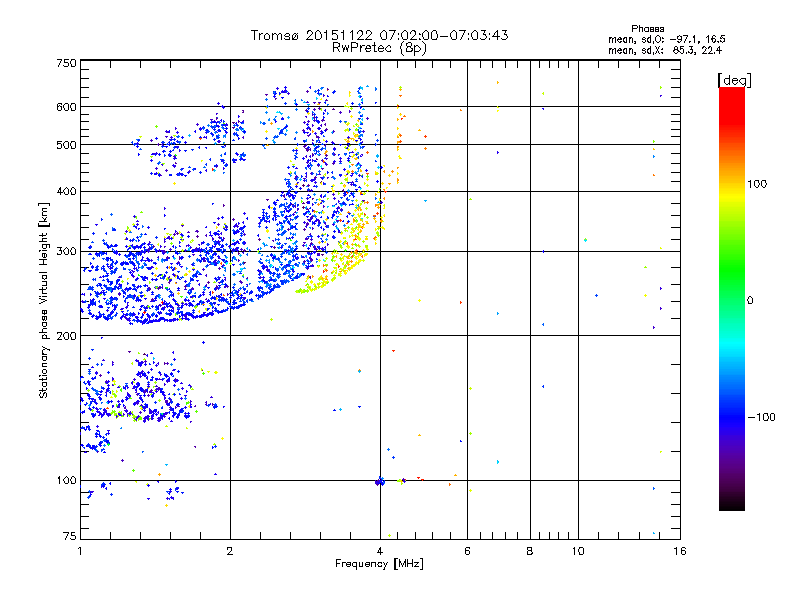Click the '16' frequency axis label
The image size is (800, 600).
tap(680, 551)
